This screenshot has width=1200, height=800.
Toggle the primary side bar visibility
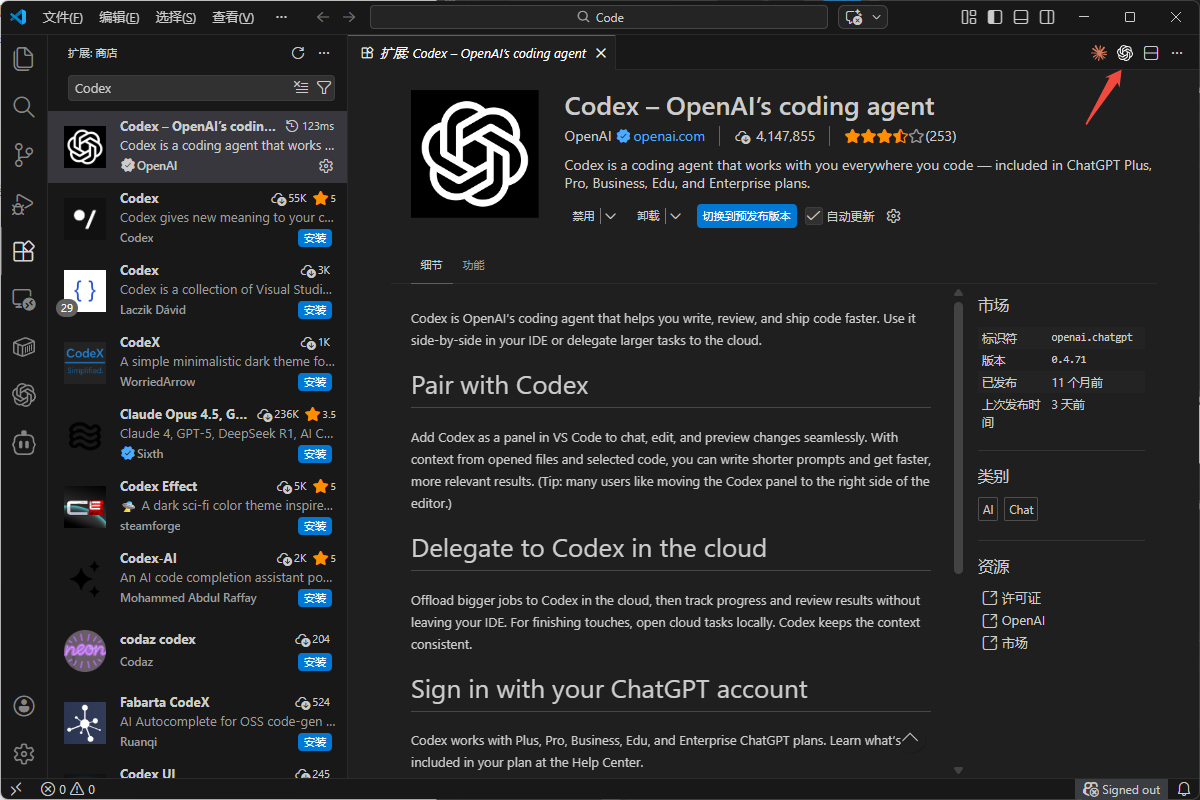[x=994, y=17]
